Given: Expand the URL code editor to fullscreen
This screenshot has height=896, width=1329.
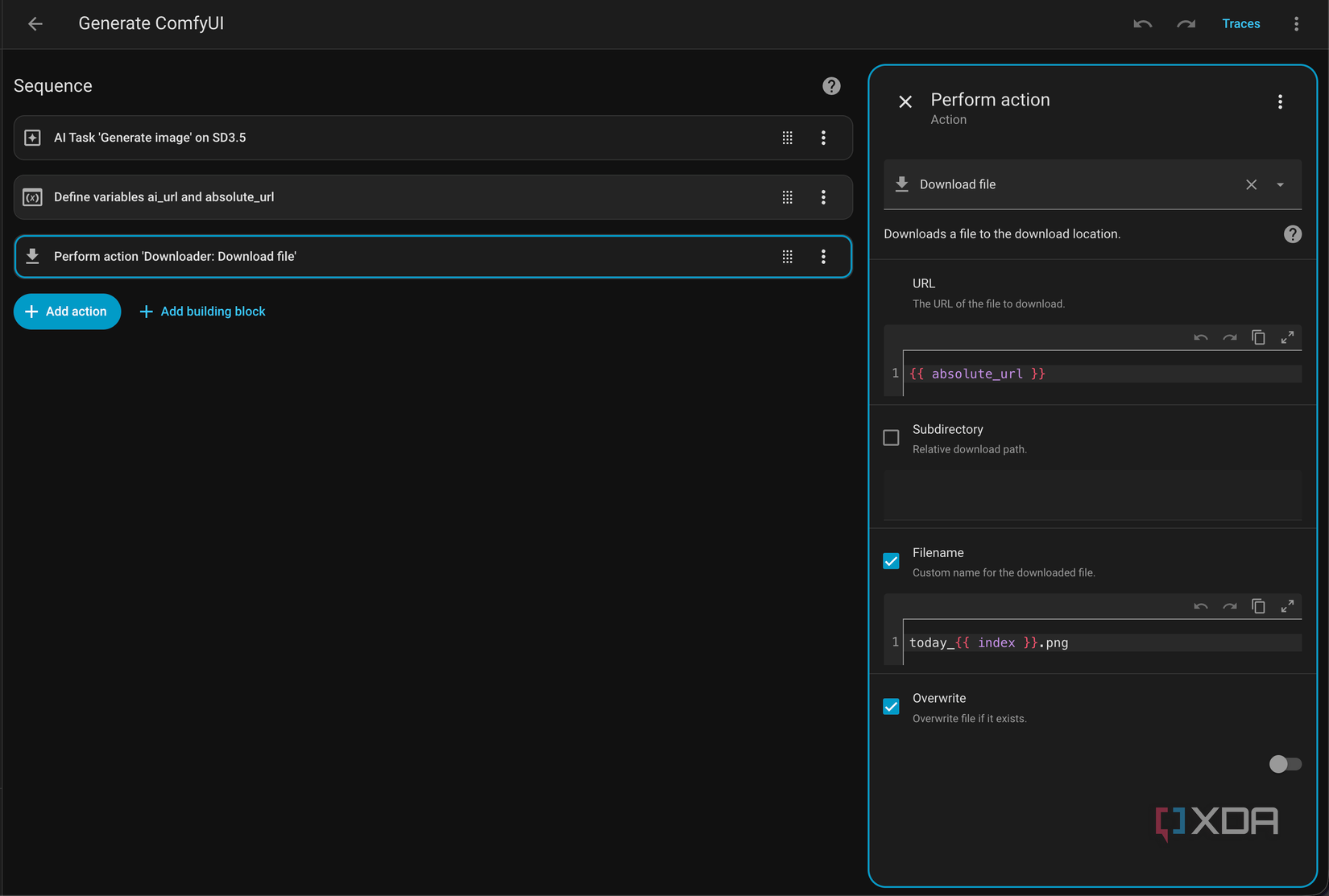Looking at the screenshot, I should (1287, 337).
